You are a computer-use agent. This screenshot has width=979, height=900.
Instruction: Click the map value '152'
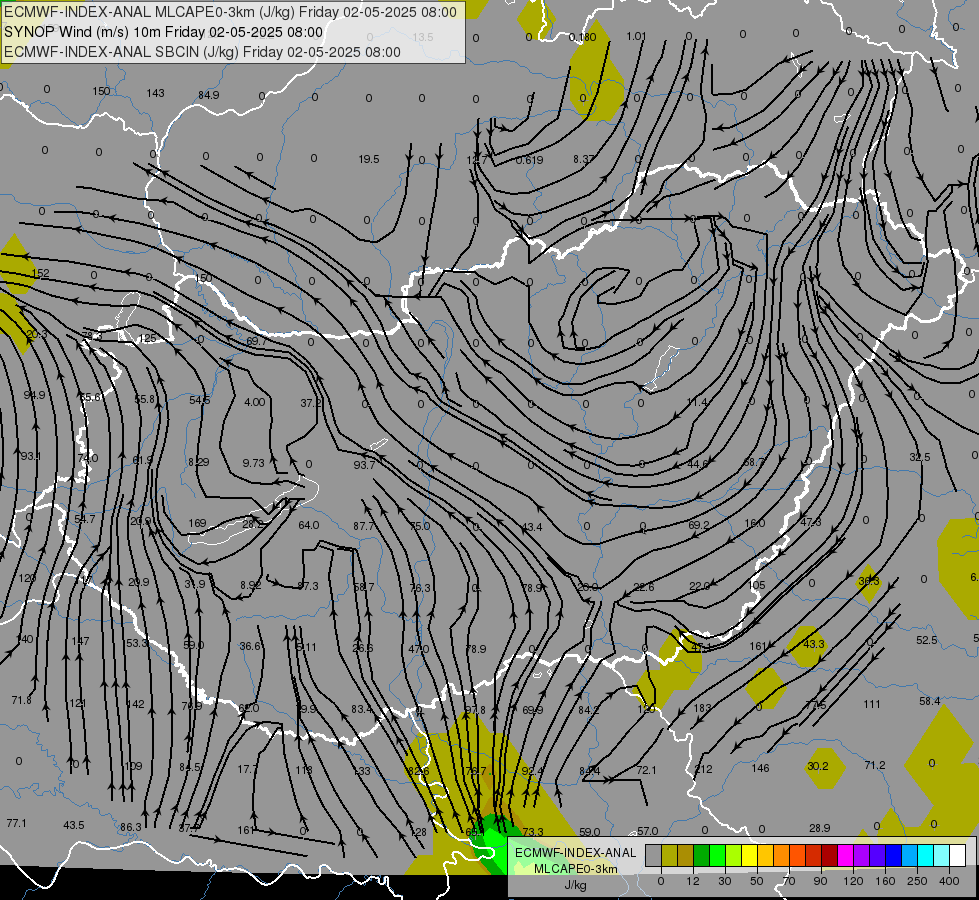pyautogui.click(x=41, y=274)
